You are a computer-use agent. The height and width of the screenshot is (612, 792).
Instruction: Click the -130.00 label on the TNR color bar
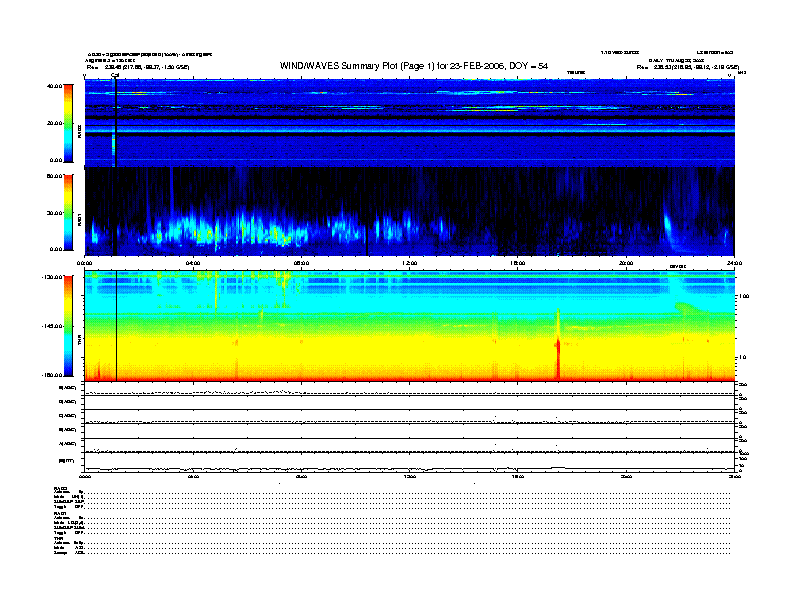tap(52, 277)
